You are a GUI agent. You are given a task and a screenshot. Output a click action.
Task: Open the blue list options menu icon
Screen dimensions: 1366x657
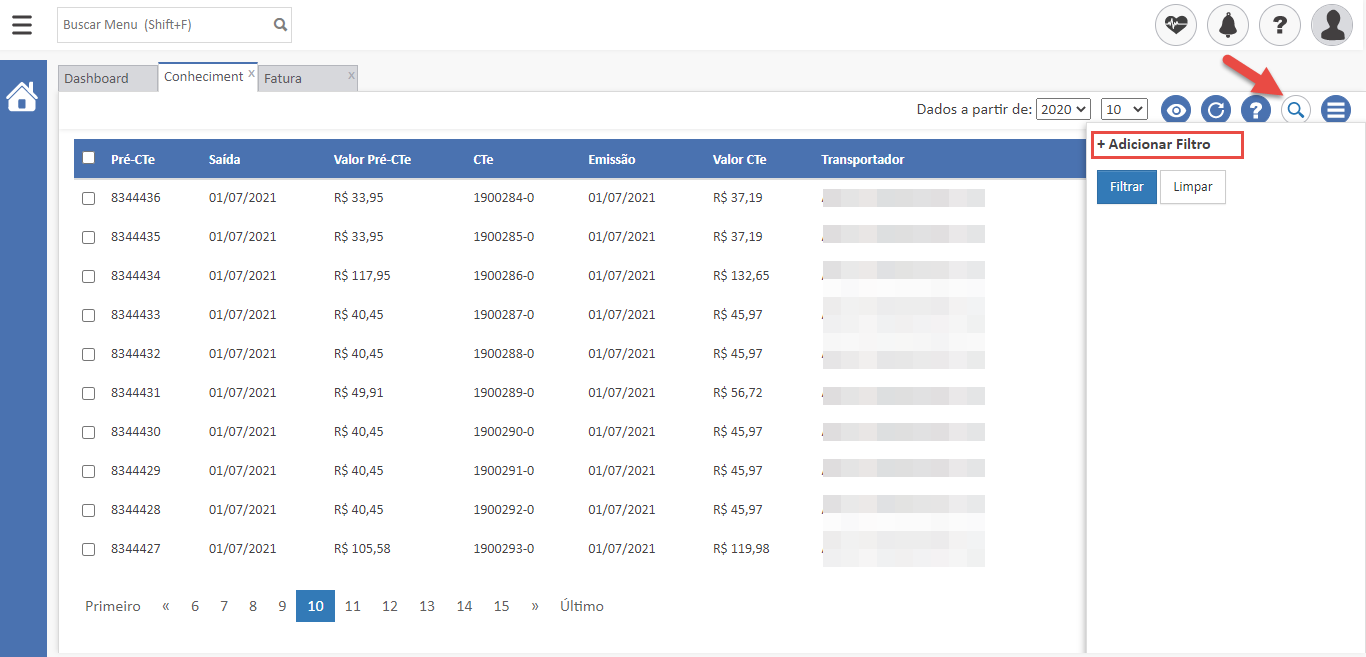[1336, 110]
